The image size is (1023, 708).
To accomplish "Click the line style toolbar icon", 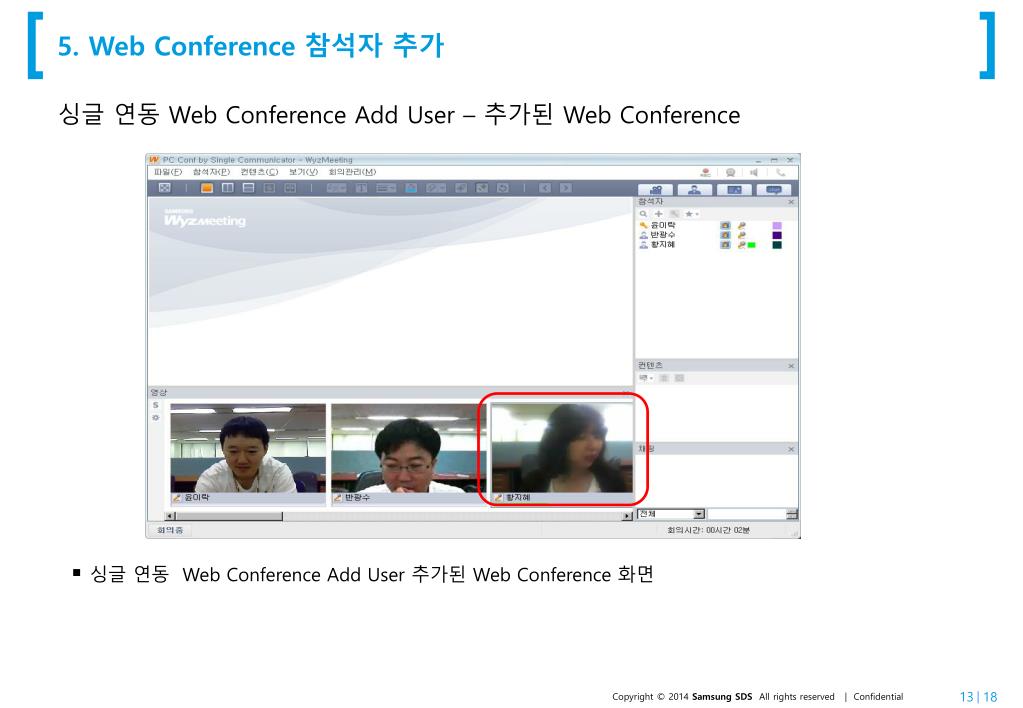I will [386, 188].
